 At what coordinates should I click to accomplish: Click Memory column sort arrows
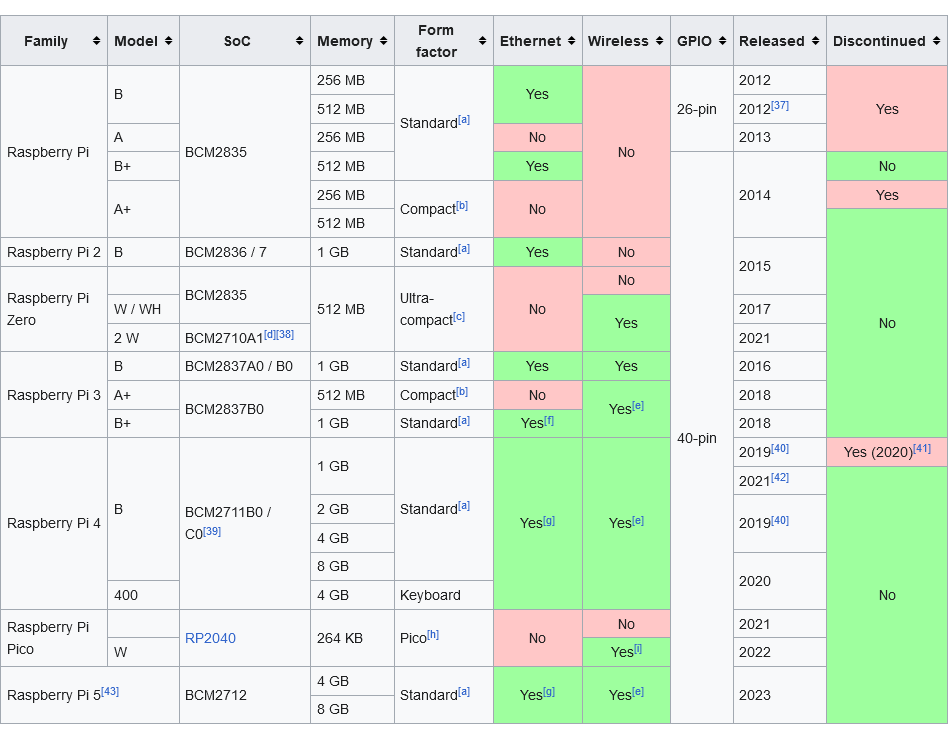(382, 41)
